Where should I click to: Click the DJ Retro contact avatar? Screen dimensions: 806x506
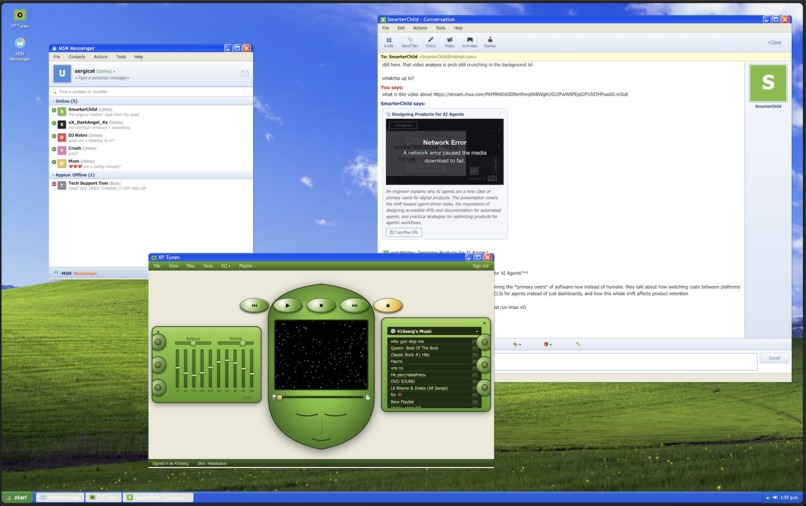62,137
